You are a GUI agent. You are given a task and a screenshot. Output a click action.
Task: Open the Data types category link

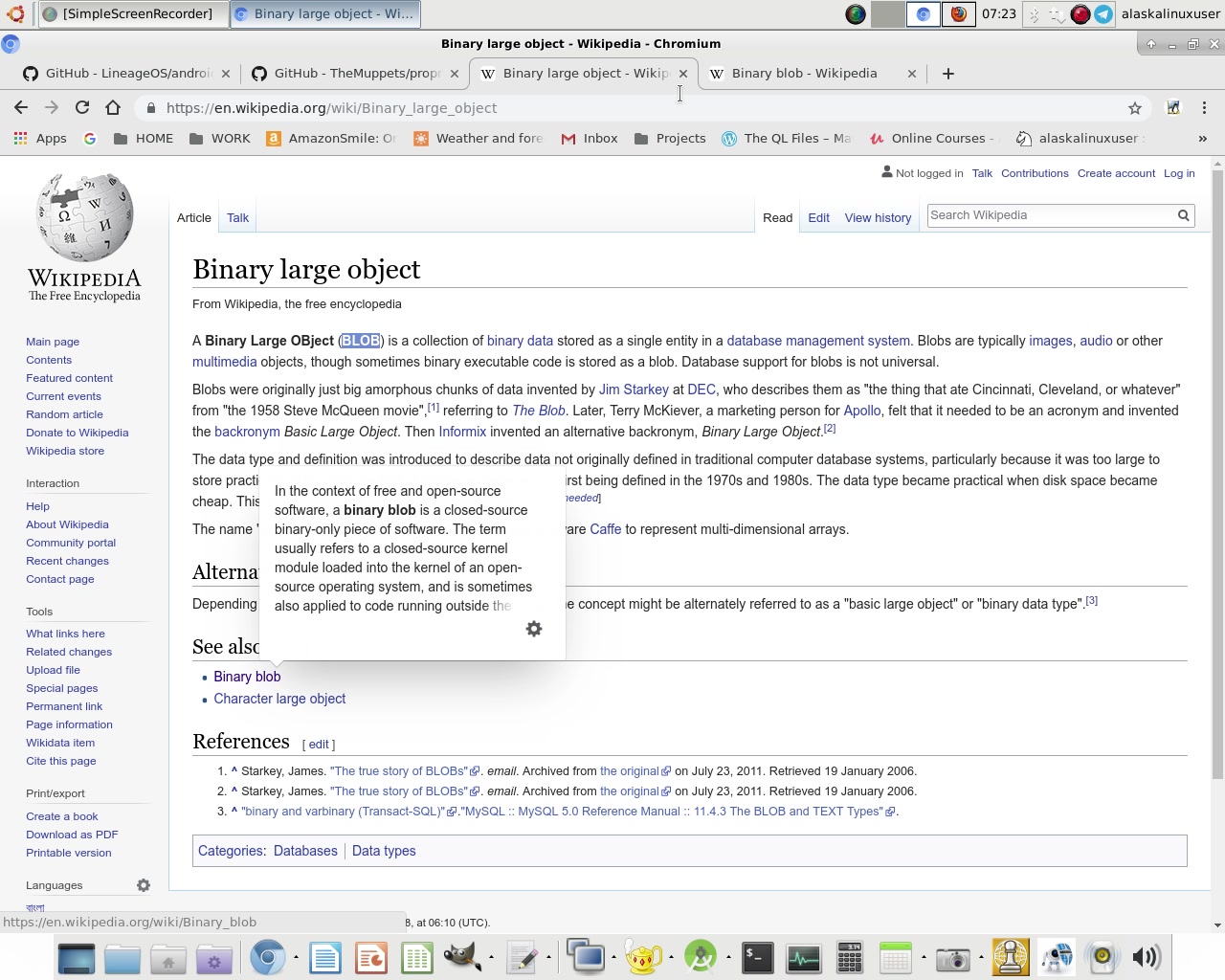point(384,851)
